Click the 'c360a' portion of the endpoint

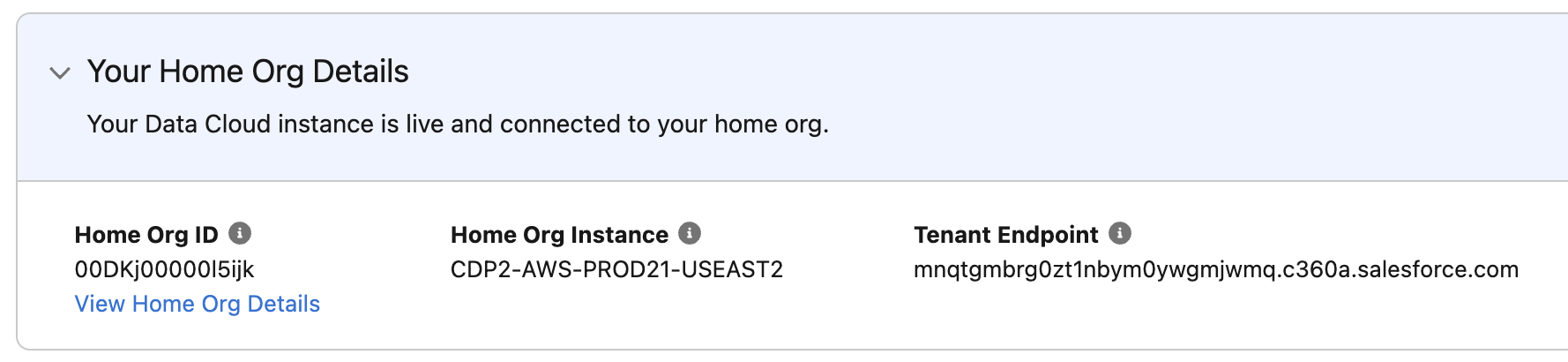(x=1316, y=269)
